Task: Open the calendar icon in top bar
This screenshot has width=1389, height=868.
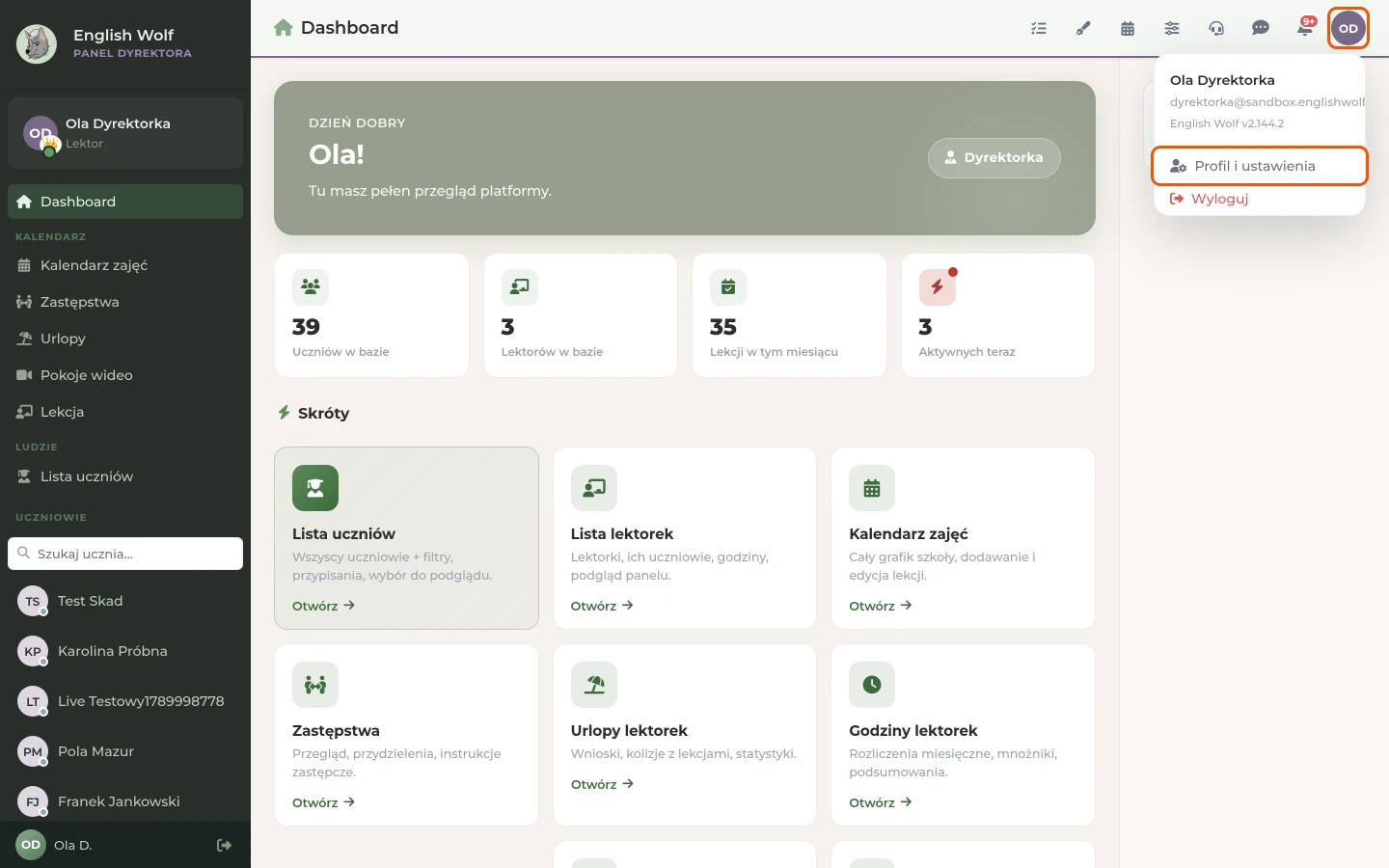Action: (1128, 28)
